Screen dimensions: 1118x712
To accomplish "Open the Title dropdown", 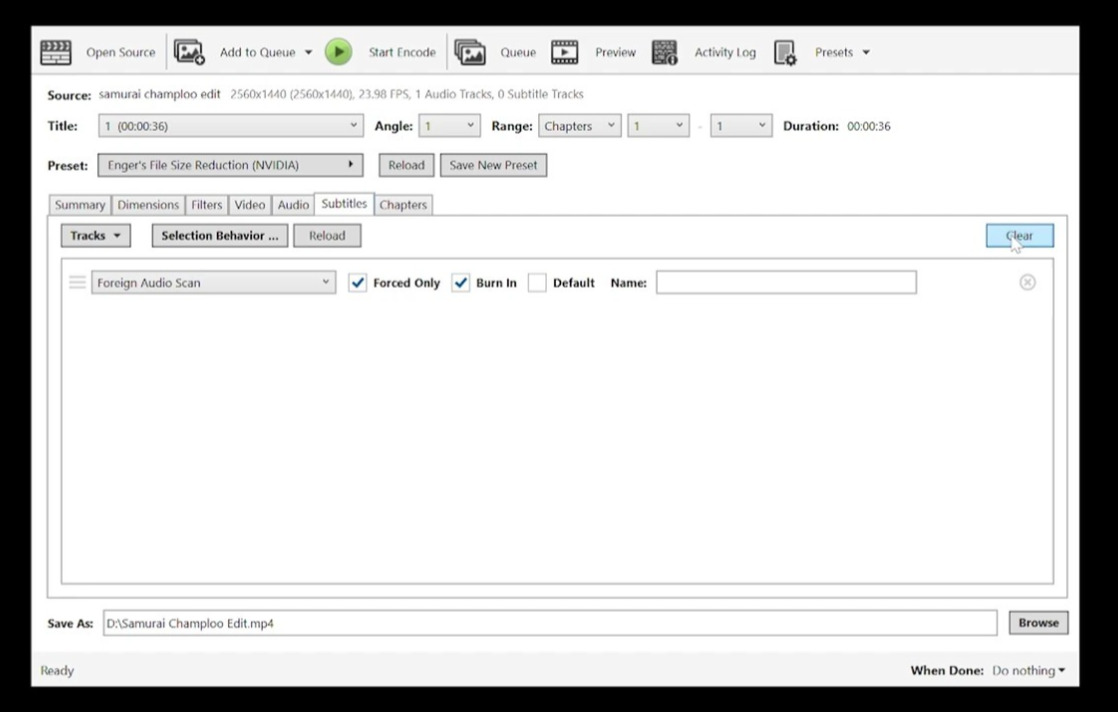I will tap(230, 125).
